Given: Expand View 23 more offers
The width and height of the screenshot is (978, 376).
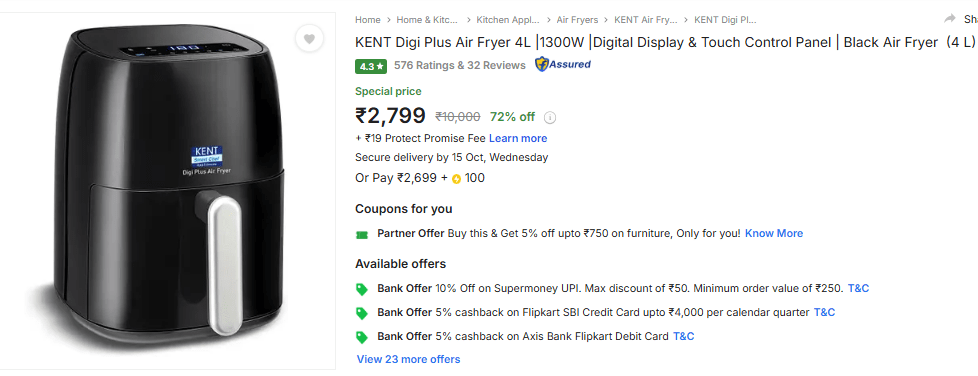Looking at the screenshot, I should coord(409,359).
